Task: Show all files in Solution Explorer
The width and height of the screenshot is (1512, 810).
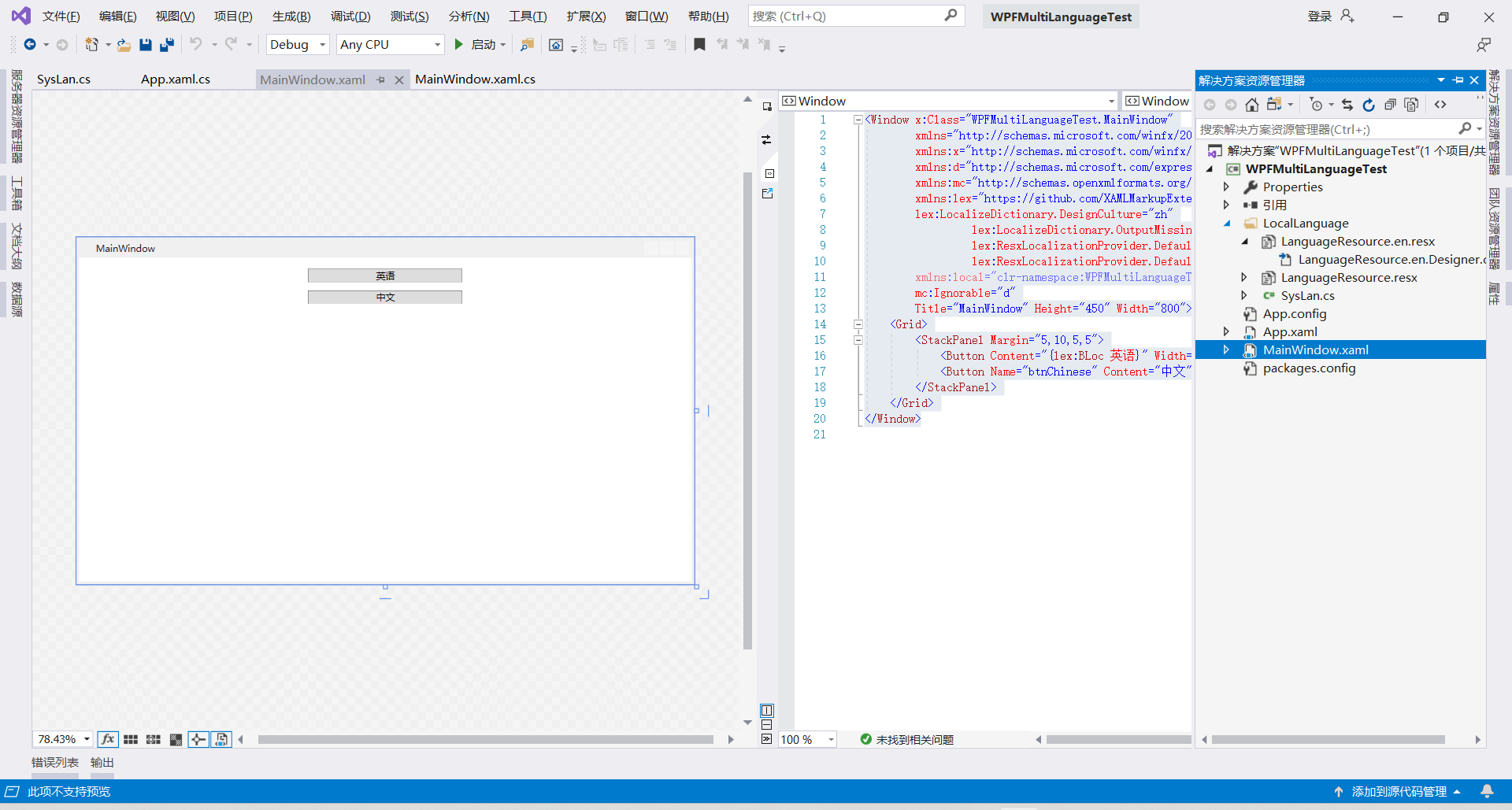Action: click(x=1411, y=105)
